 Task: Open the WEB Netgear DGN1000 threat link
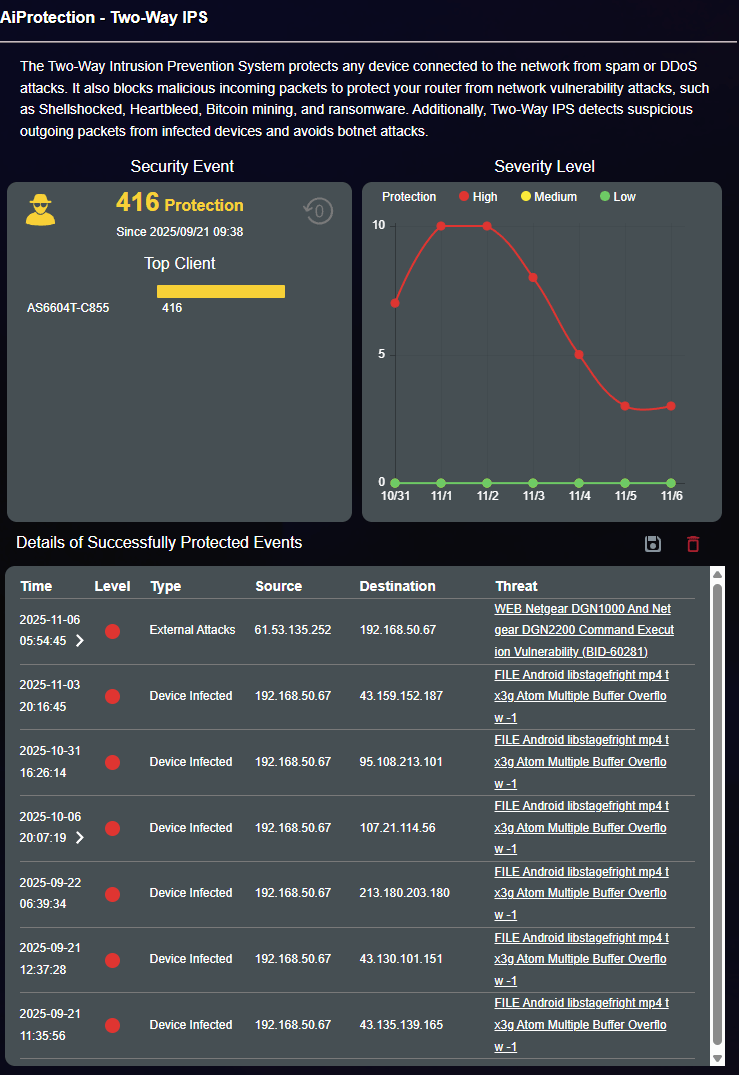(584, 630)
